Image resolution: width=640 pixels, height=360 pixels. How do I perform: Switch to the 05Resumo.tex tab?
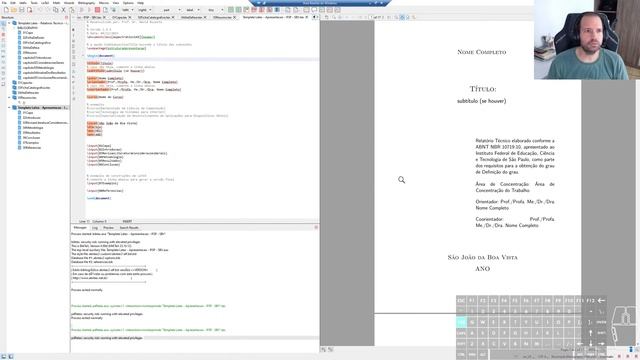(222, 18)
